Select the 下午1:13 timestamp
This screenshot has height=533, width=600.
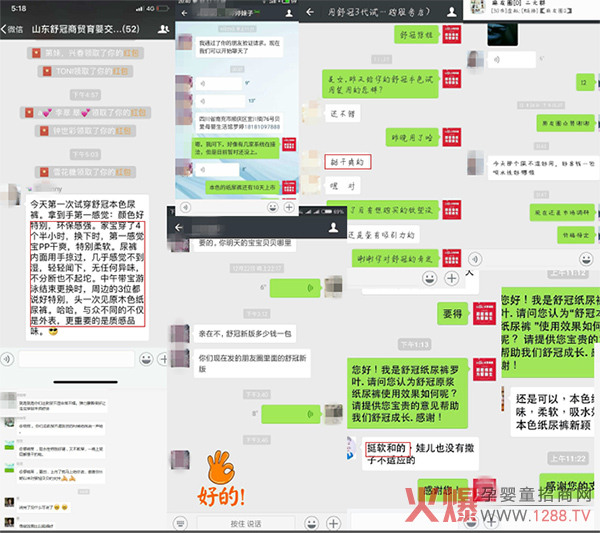tap(415, 344)
